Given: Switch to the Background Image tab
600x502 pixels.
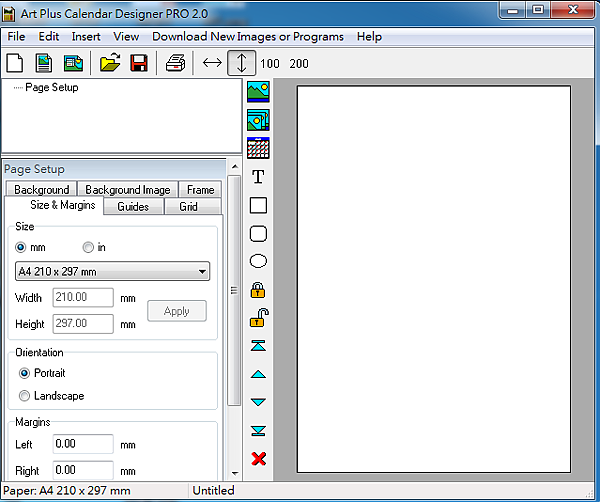Looking at the screenshot, I should (x=128, y=190).
